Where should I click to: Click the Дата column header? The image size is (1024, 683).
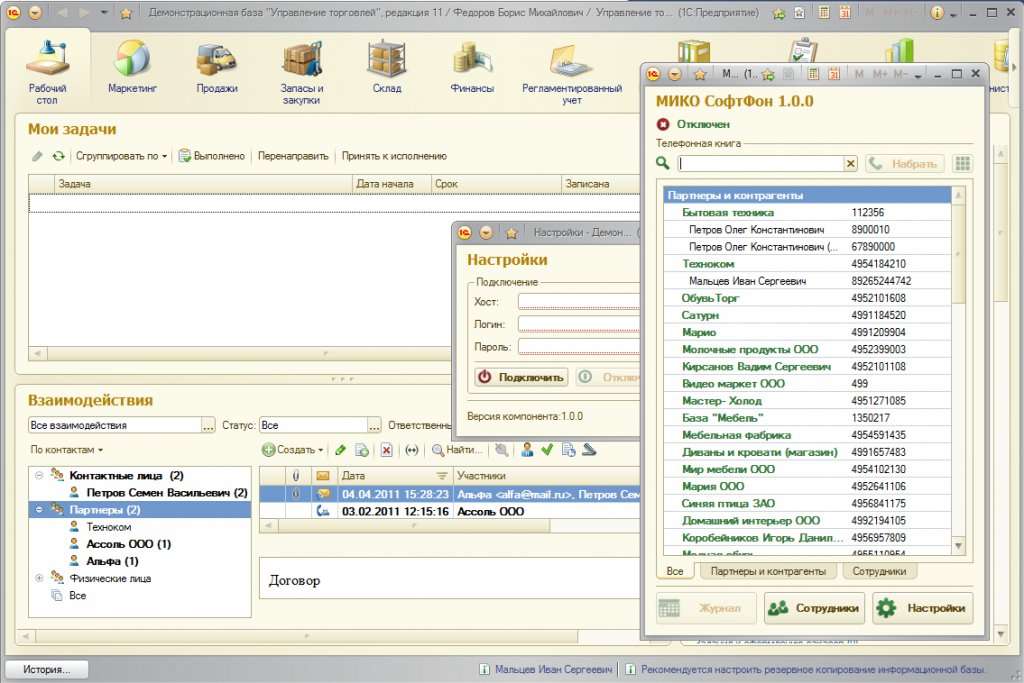click(x=394, y=476)
